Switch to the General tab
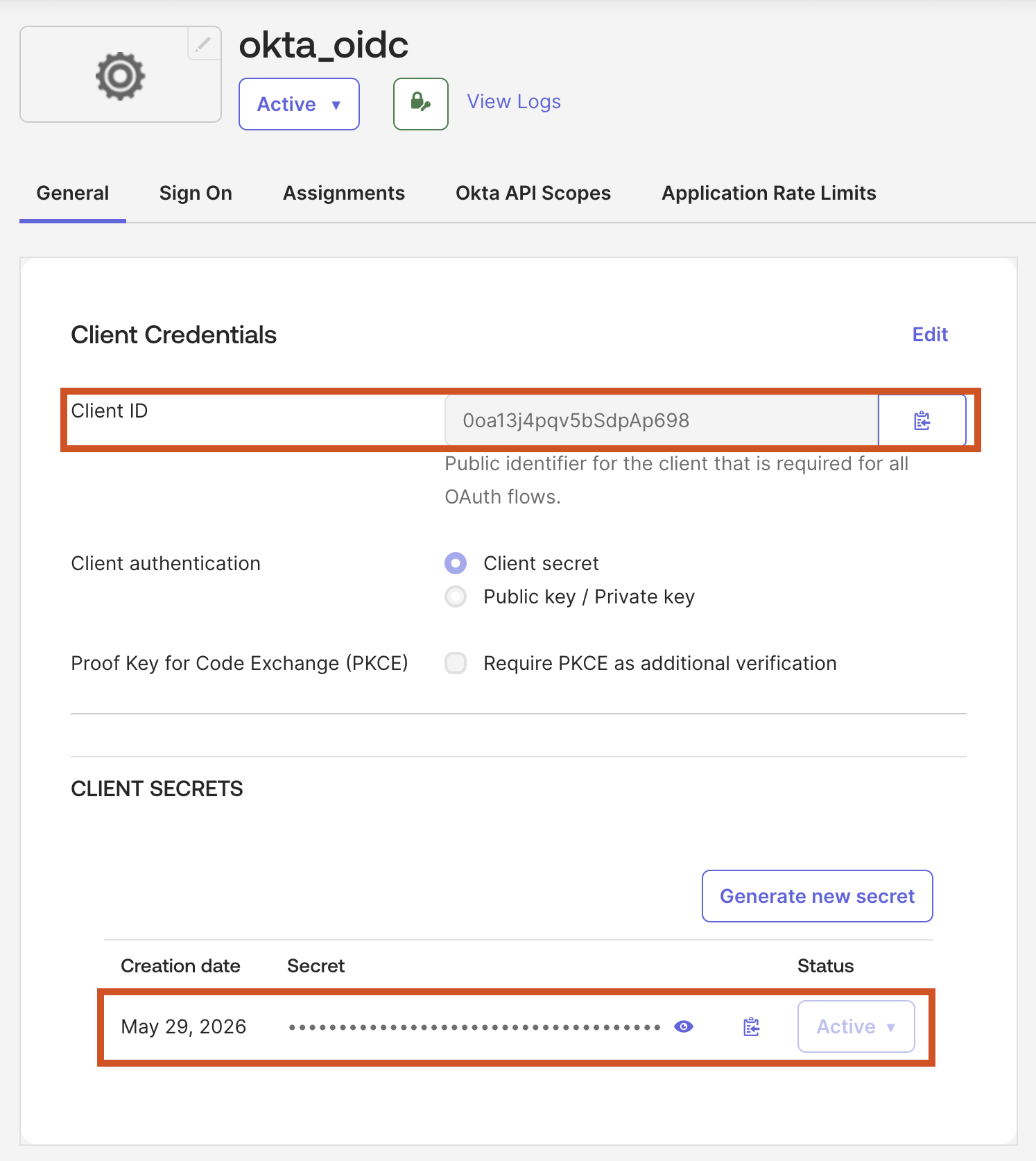Viewport: 1036px width, 1161px height. click(73, 193)
